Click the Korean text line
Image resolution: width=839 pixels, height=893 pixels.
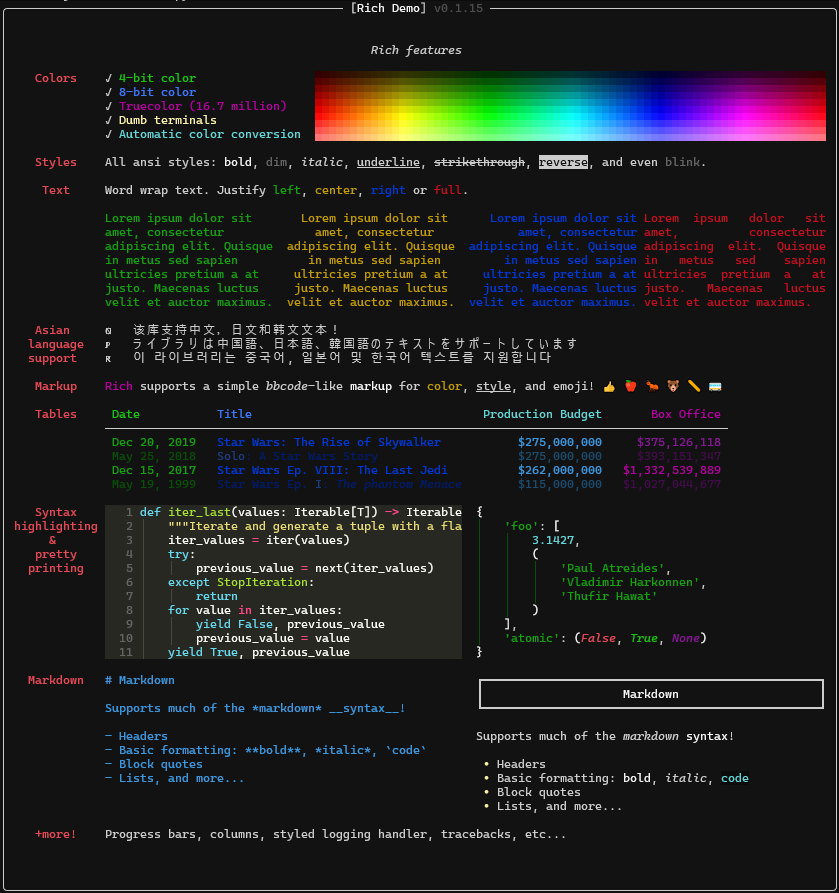coord(342,358)
